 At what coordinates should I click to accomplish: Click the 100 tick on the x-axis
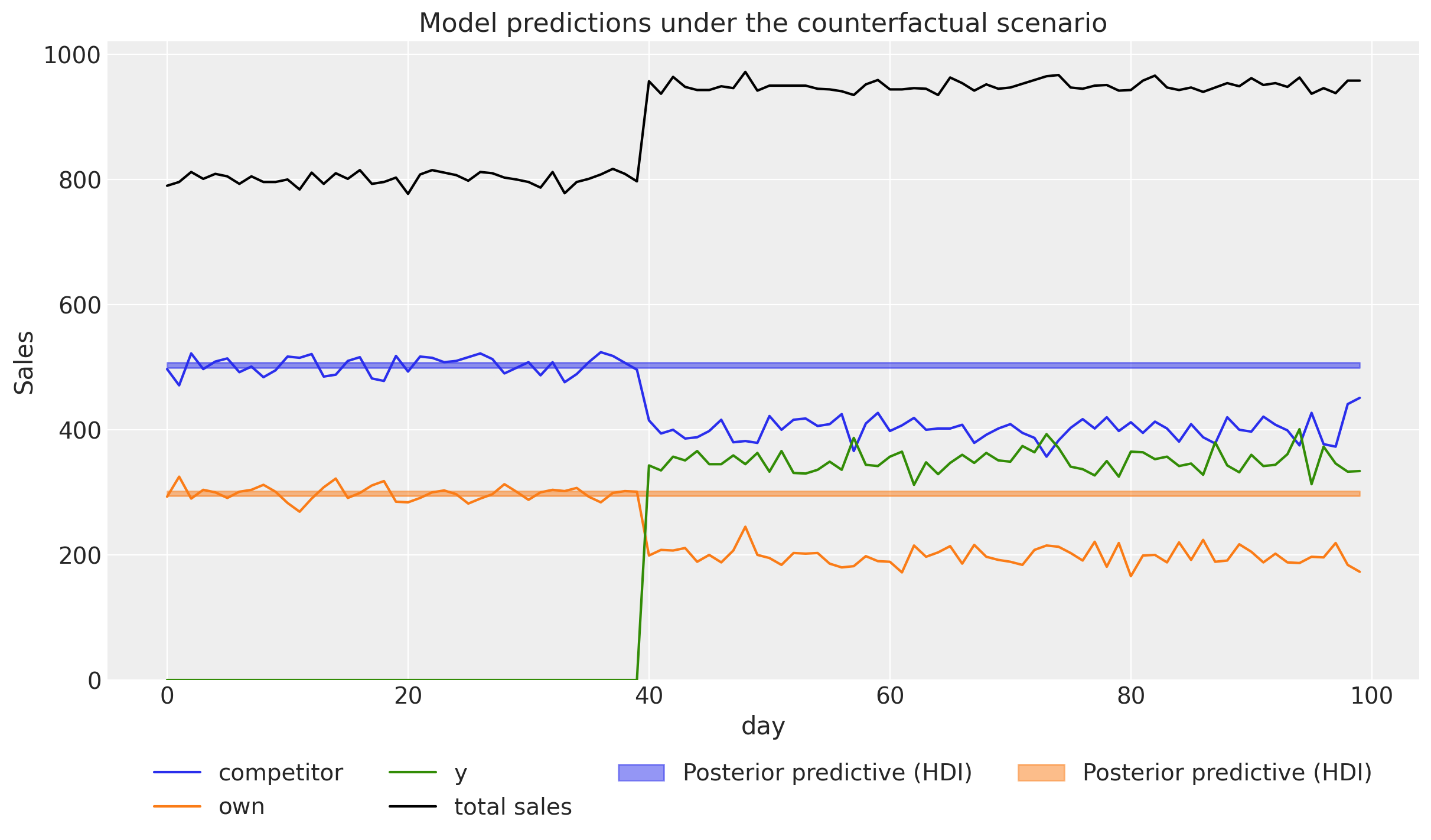[x=1371, y=696]
